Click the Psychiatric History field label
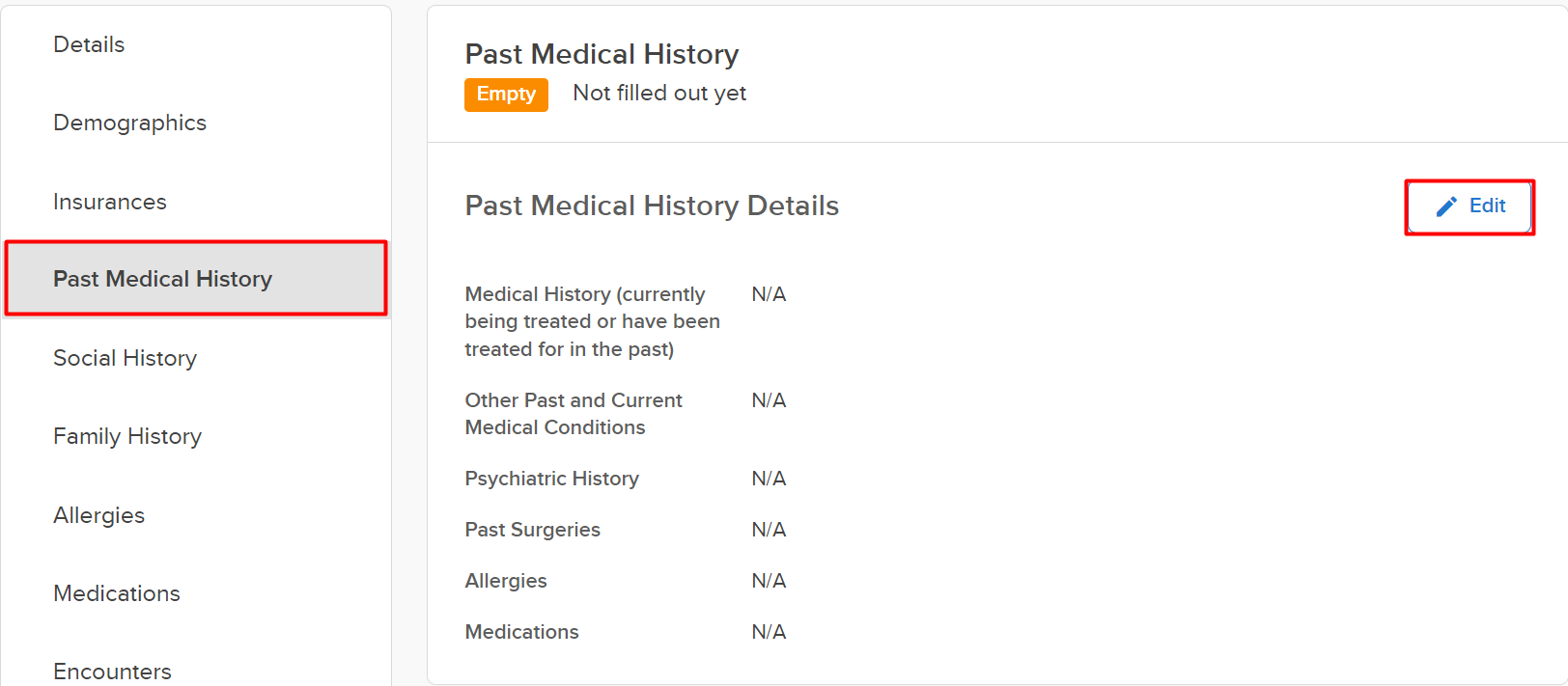 pos(551,479)
